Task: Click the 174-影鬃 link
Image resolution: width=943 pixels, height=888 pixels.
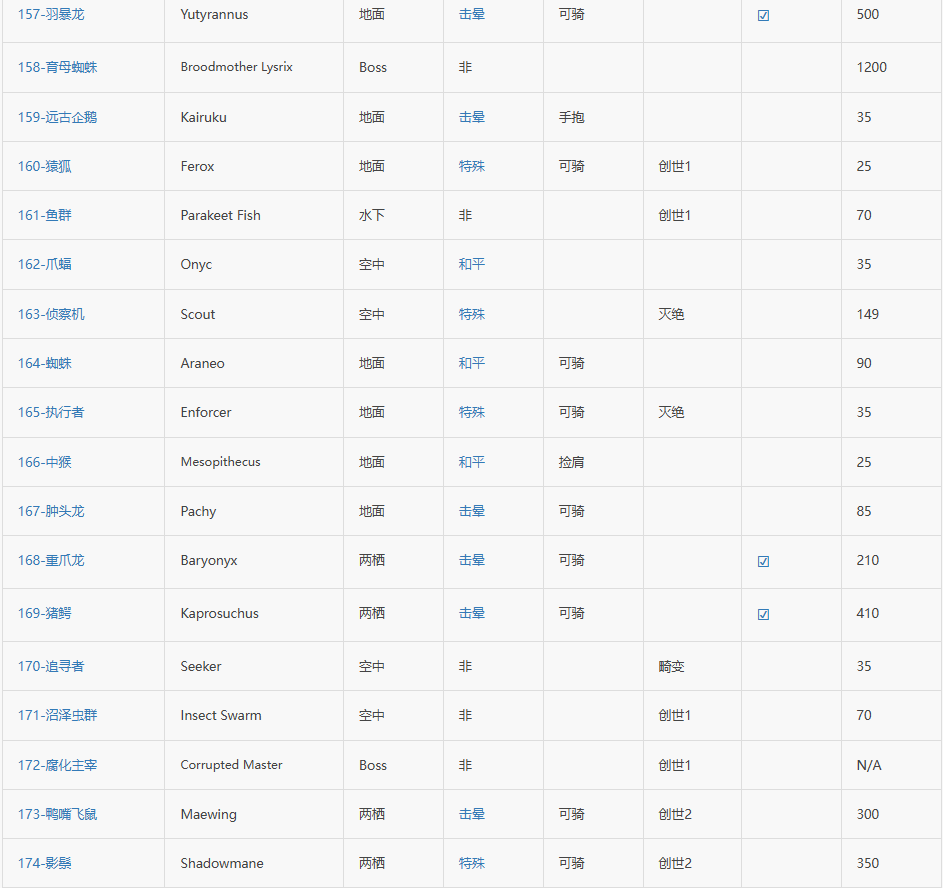Action: pyautogui.click(x=45, y=863)
